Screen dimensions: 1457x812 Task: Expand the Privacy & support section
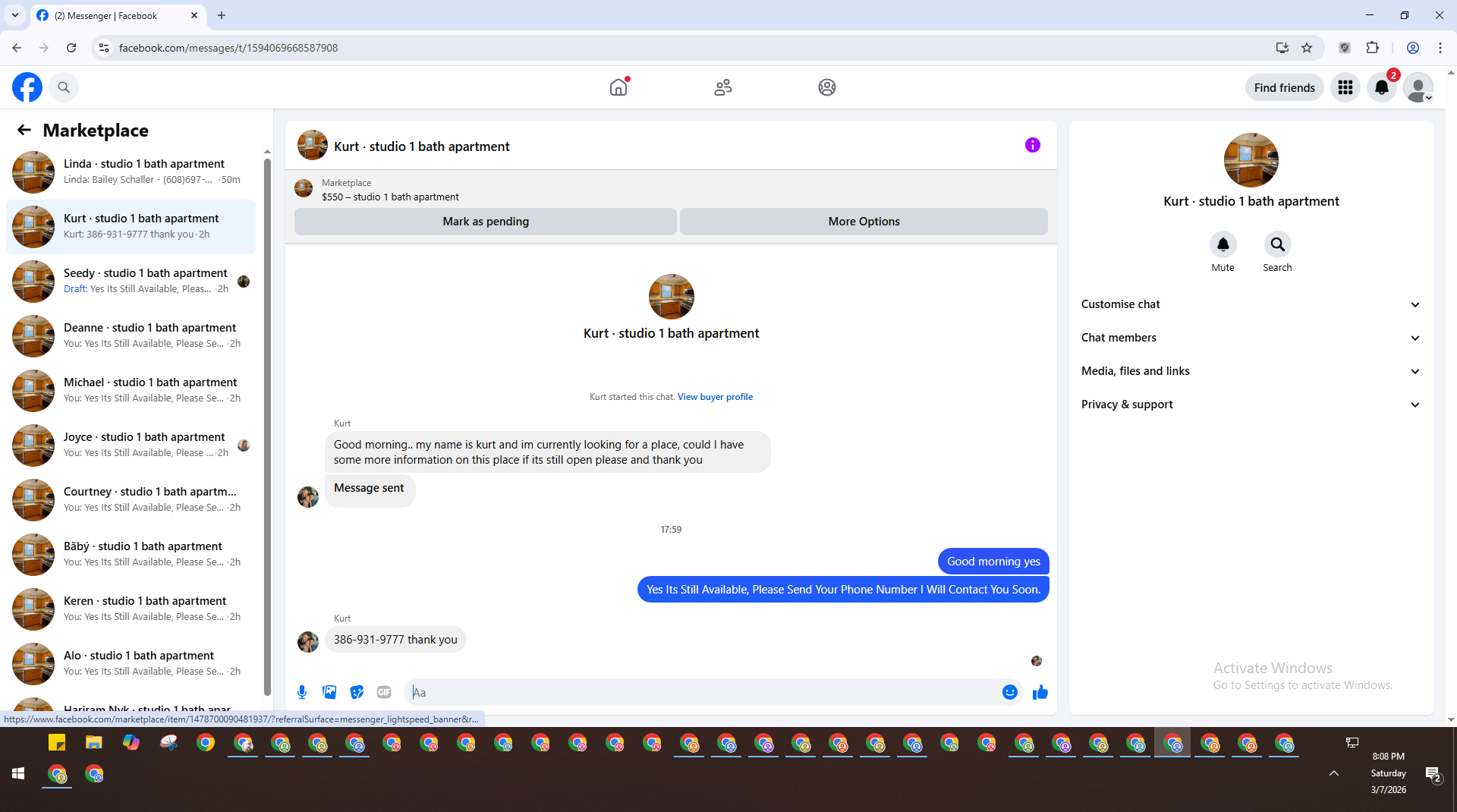(1251, 404)
